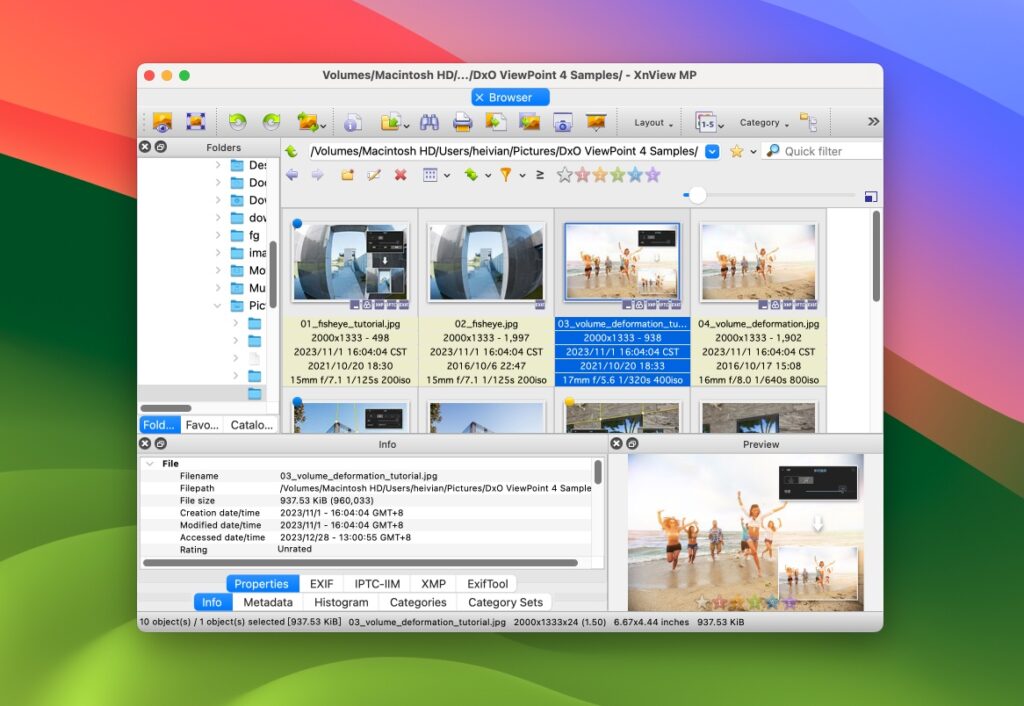Switch to the Catalog panel
Screen dimensions: 1024x706
pos(251,425)
